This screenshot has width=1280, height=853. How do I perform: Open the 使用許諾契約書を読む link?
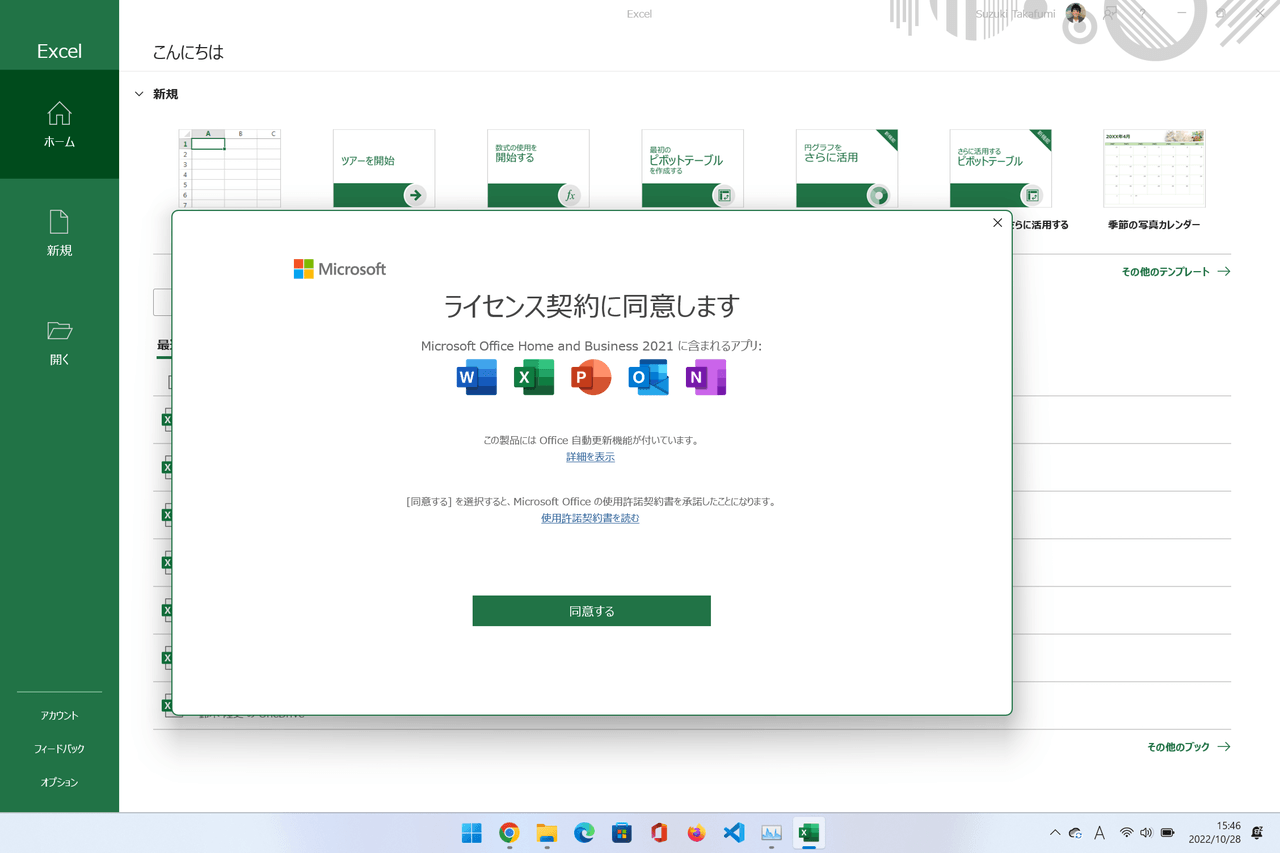(590, 518)
